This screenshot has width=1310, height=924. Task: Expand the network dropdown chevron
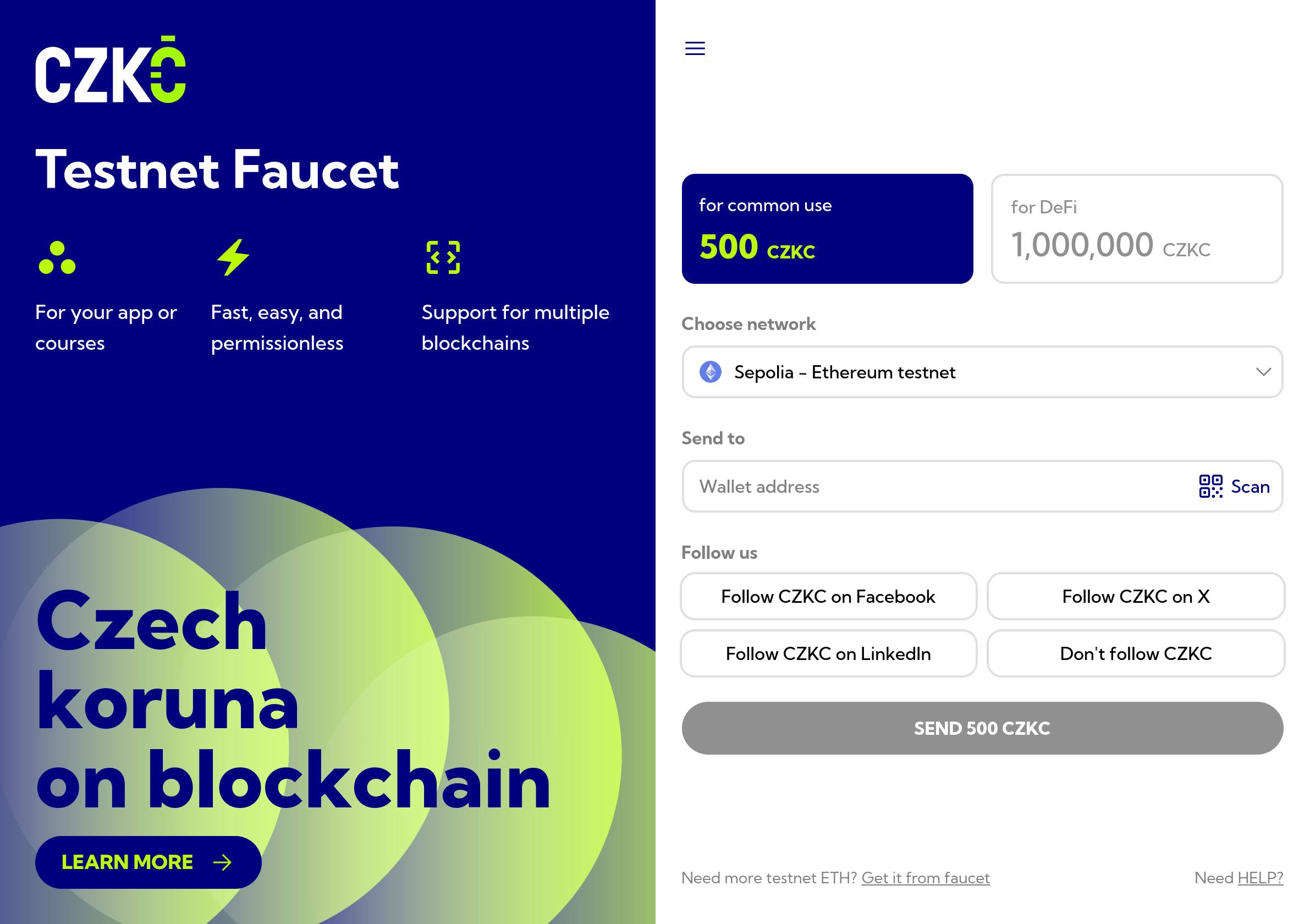coord(1263,372)
